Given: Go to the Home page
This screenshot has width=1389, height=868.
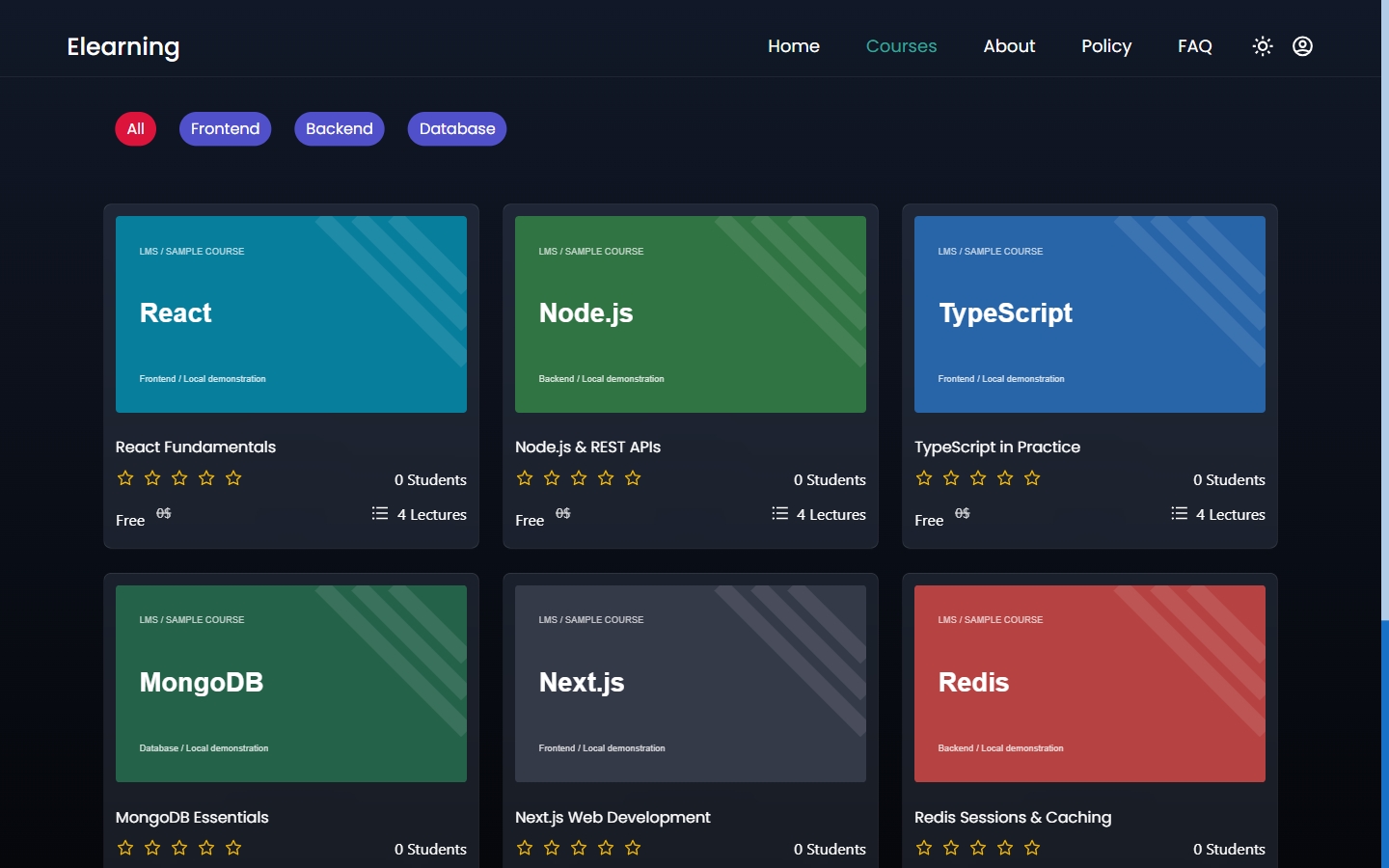Looking at the screenshot, I should tap(794, 46).
